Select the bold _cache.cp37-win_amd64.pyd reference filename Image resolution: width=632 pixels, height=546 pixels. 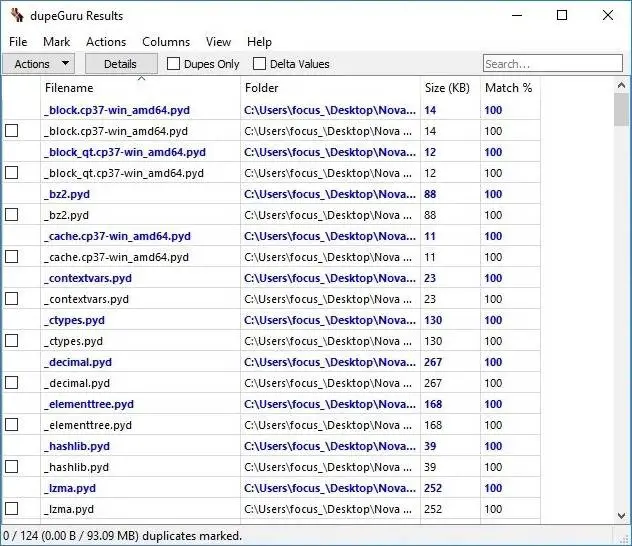click(117, 236)
